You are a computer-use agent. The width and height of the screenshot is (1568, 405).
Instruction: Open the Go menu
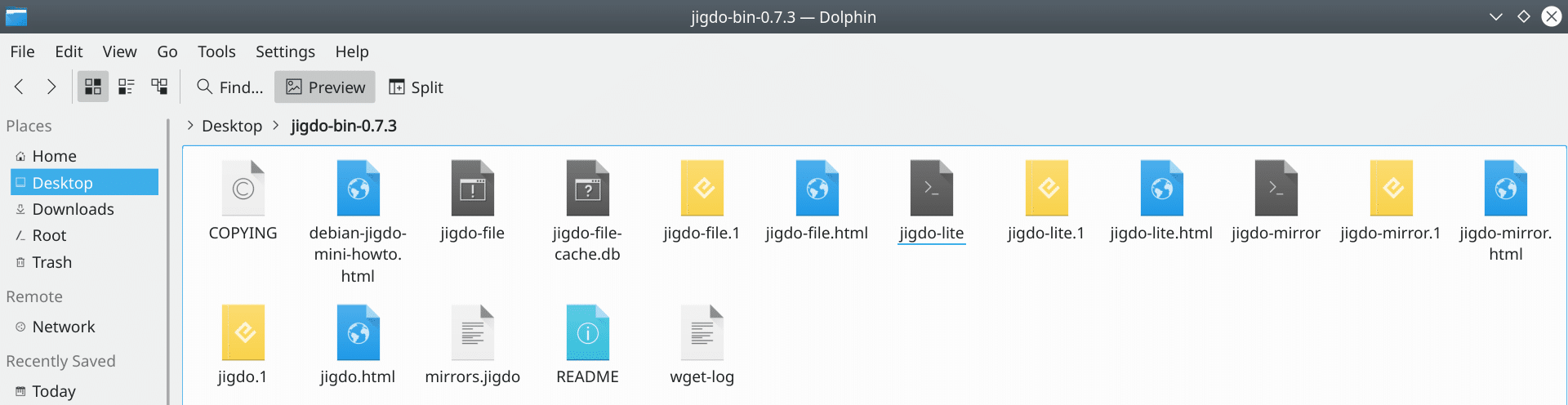(x=167, y=51)
